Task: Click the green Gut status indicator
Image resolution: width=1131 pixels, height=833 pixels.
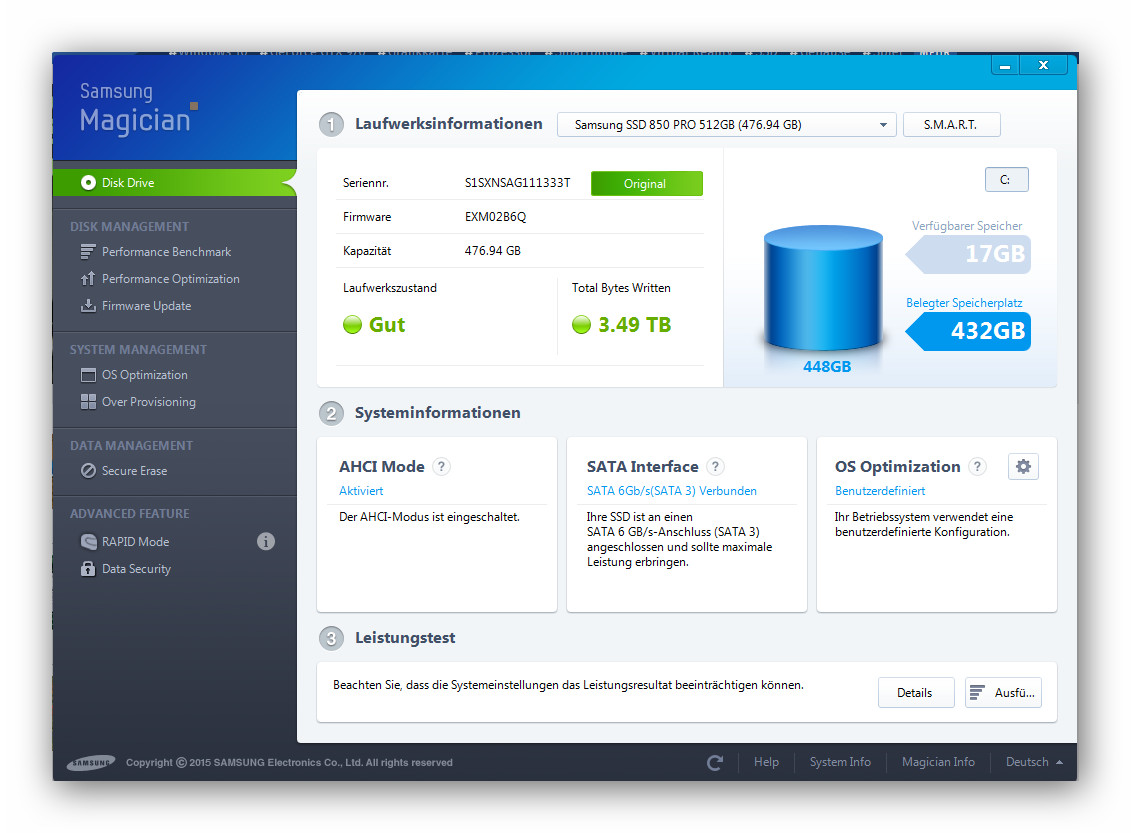Action: pos(352,325)
